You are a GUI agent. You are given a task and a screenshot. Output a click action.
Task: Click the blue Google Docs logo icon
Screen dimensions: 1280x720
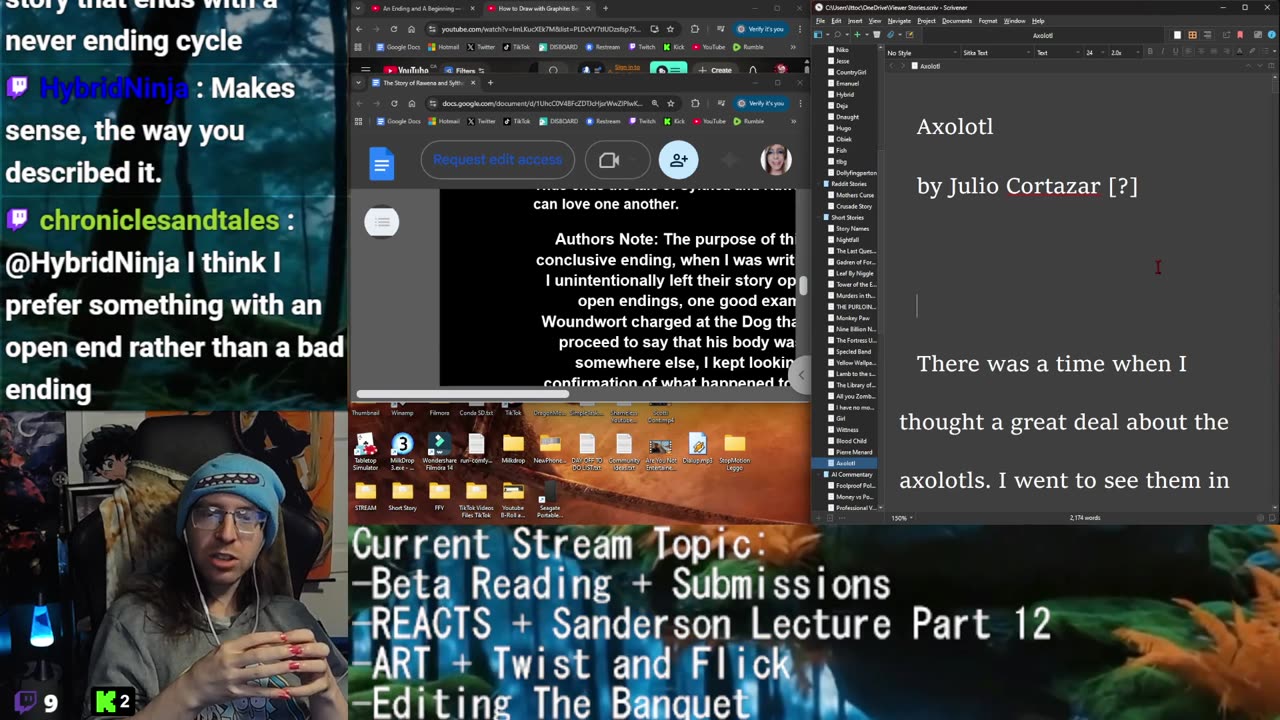pyautogui.click(x=382, y=163)
